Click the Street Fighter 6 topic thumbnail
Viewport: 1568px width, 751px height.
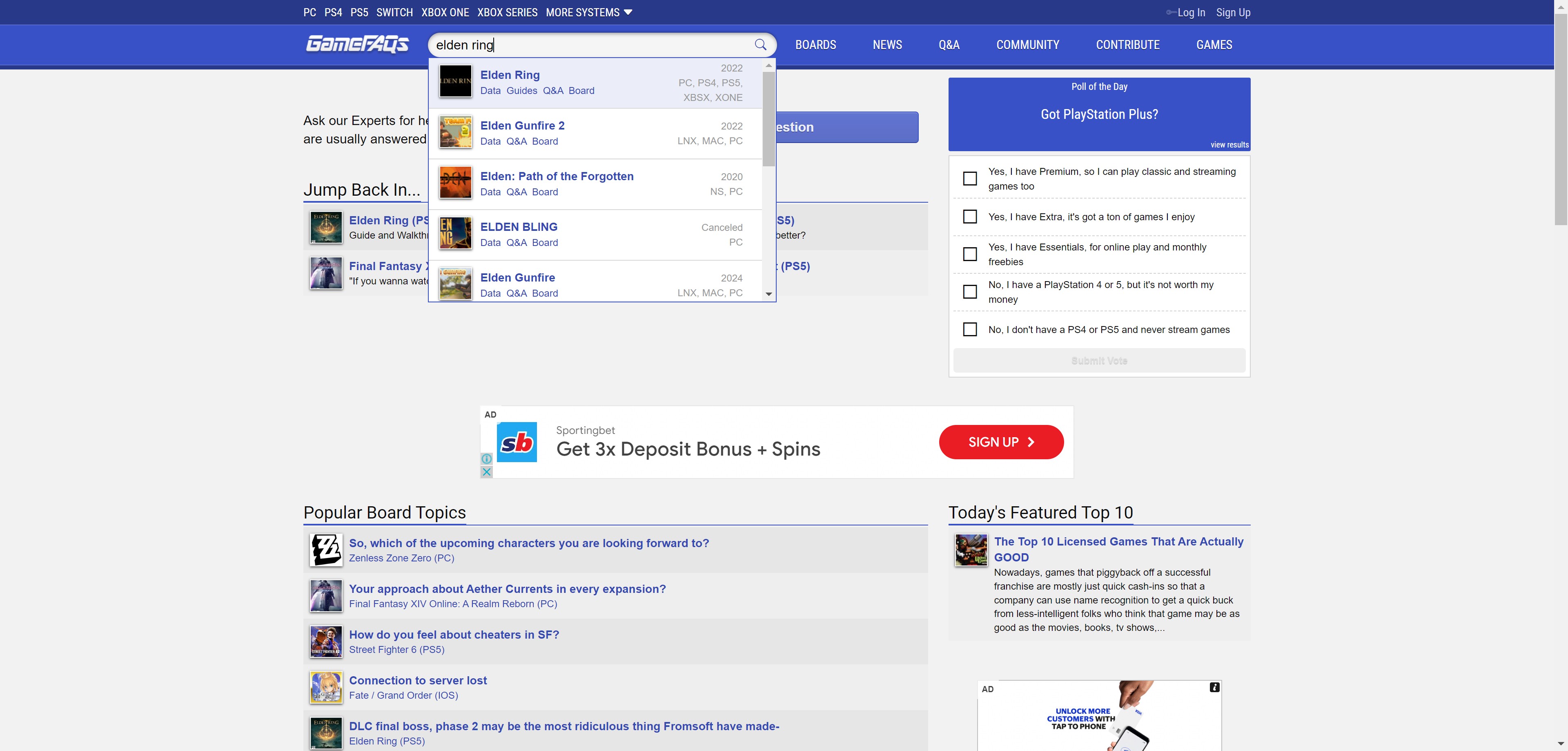(x=326, y=641)
